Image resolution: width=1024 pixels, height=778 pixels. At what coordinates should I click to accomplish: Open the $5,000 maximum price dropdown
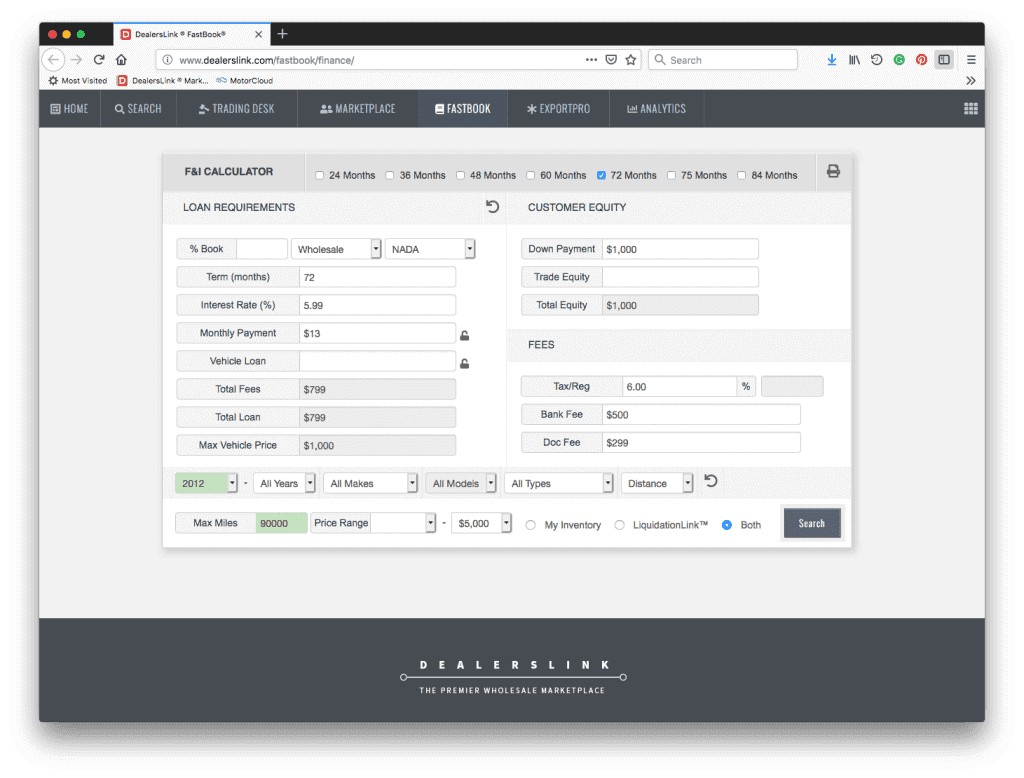coord(481,523)
